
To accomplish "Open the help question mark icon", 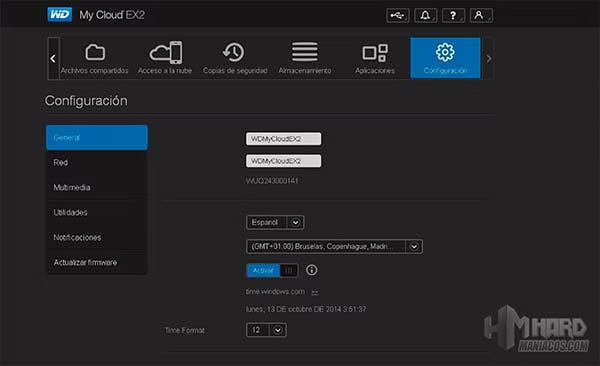I will (x=453, y=16).
